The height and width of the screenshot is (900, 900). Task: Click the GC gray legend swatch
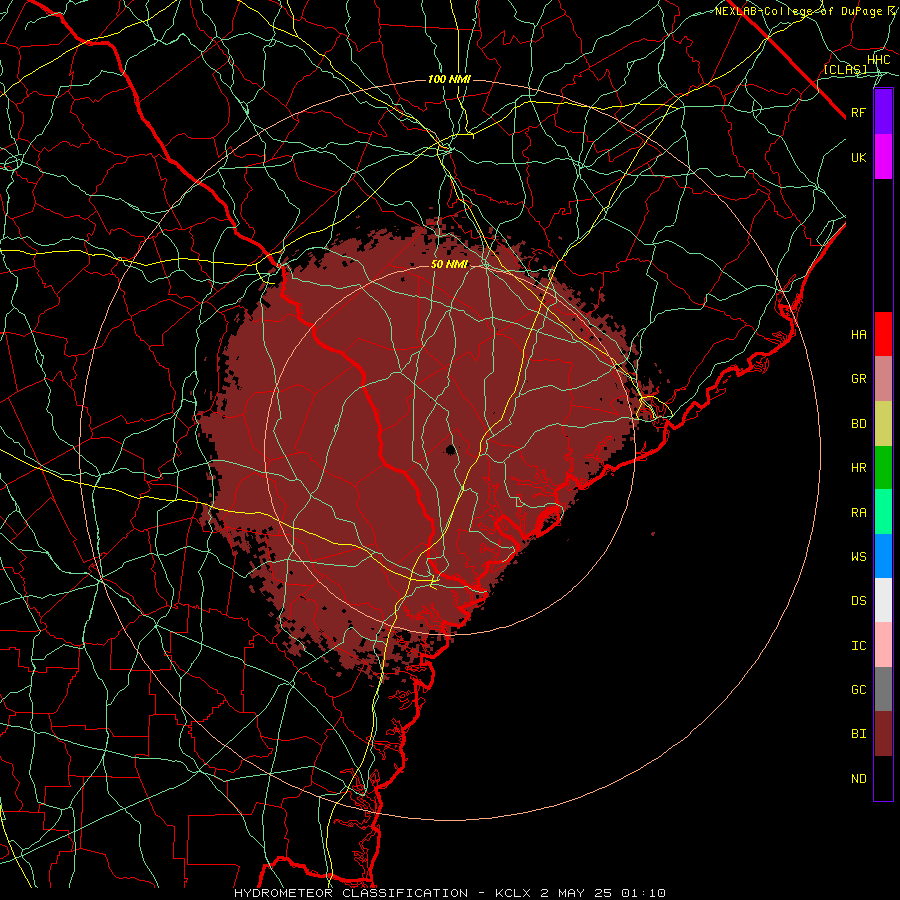pyautogui.click(x=883, y=689)
